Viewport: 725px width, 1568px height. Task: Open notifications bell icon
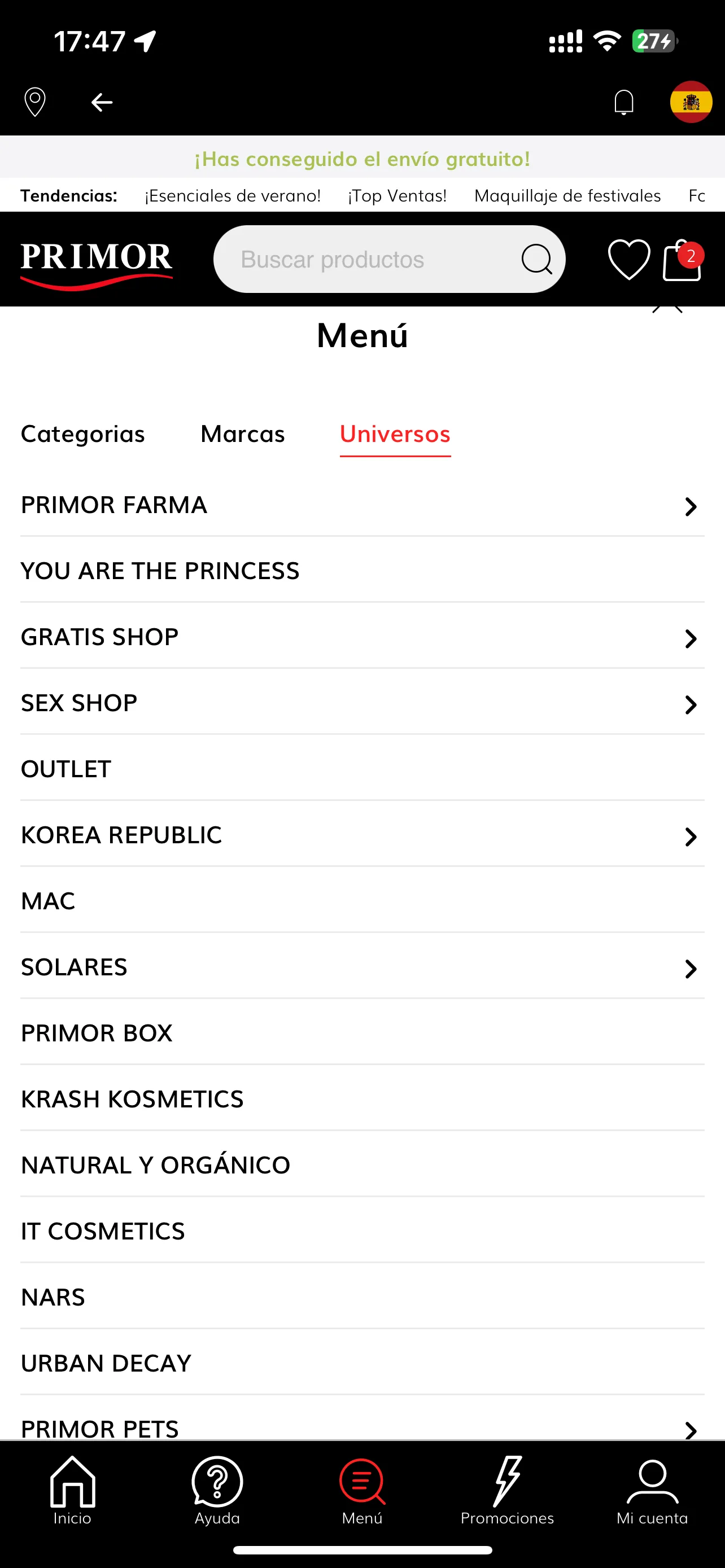click(624, 102)
